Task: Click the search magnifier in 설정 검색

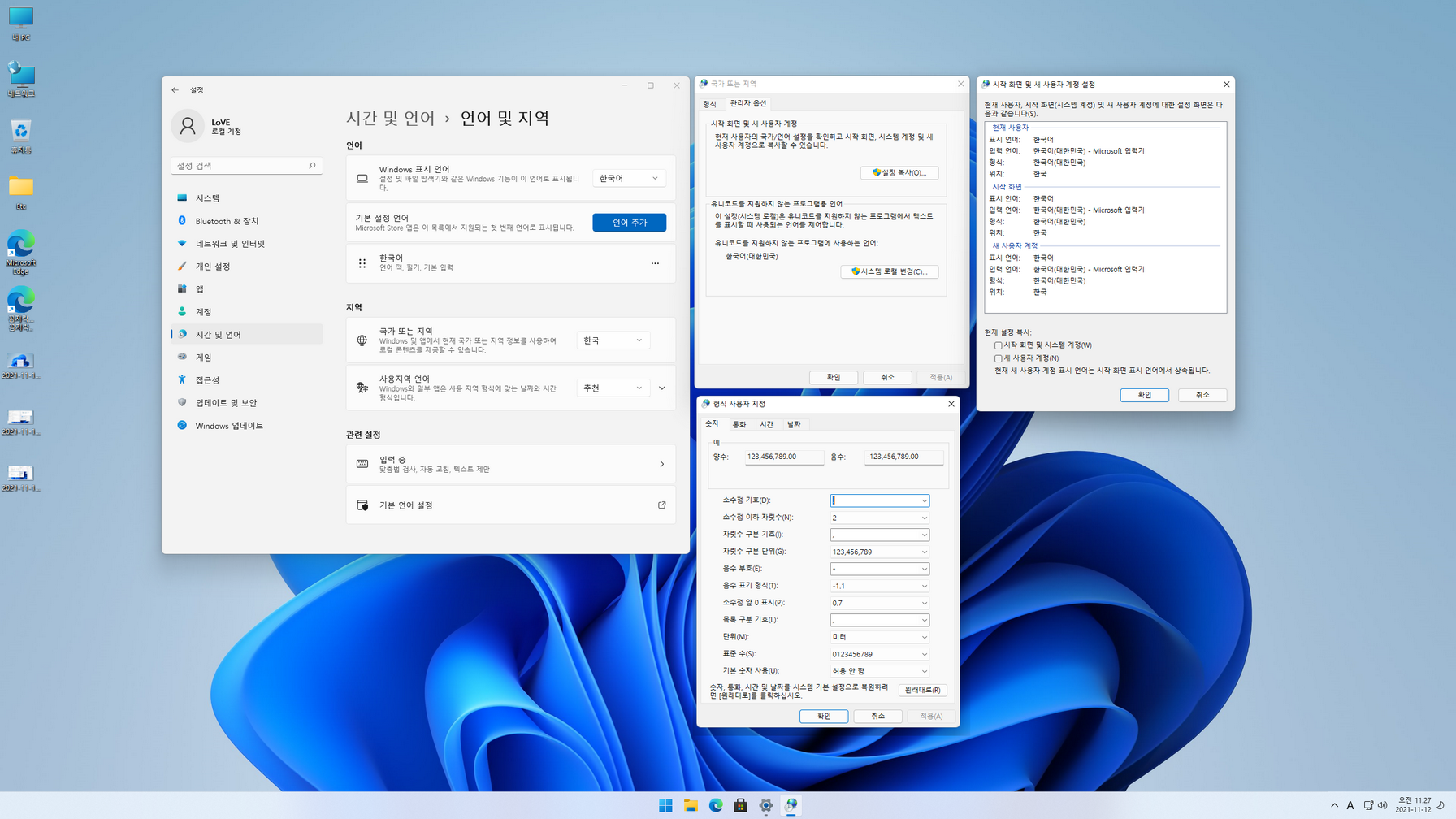Action: click(312, 166)
